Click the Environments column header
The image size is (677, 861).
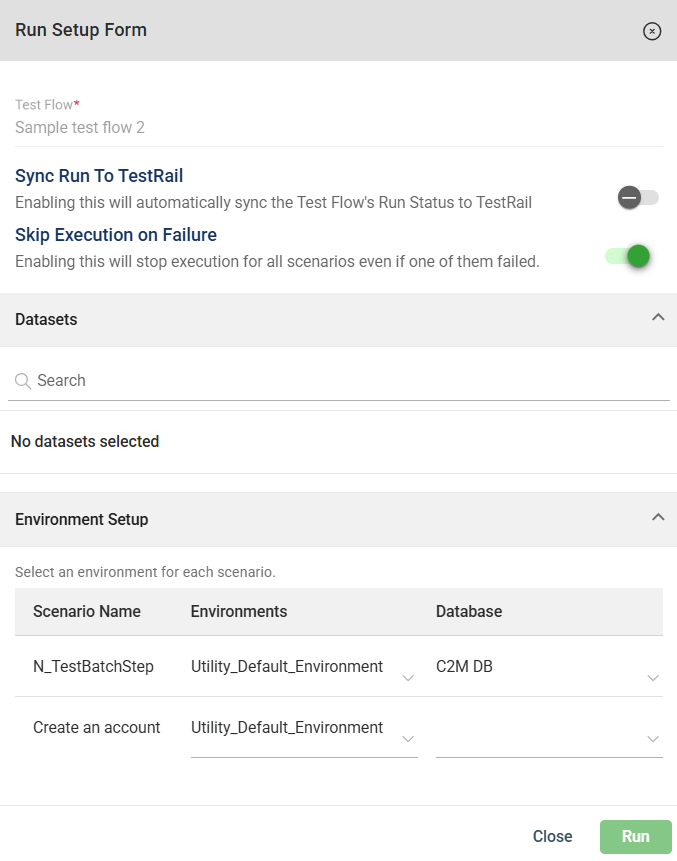239,611
